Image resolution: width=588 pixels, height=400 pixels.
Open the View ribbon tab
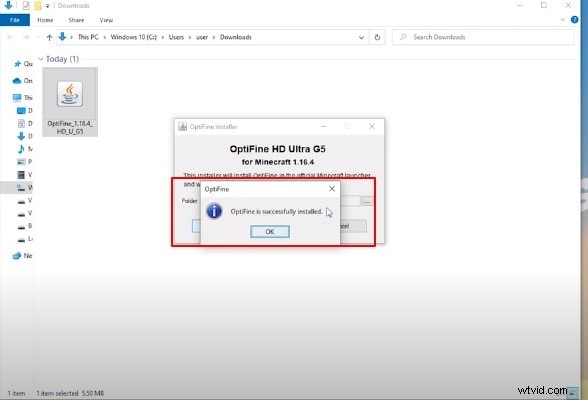pyautogui.click(x=106, y=20)
